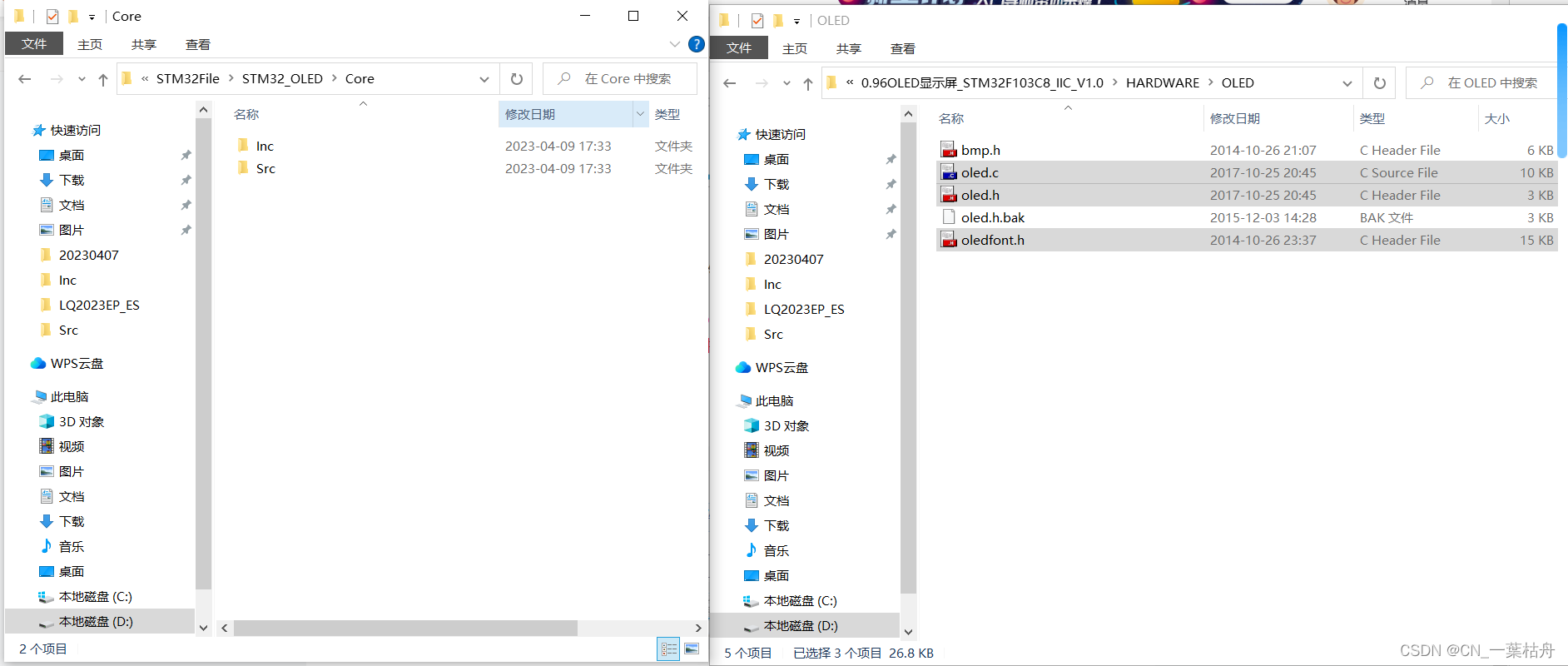Click sidebar scroll down arrow in Core window

point(203,628)
